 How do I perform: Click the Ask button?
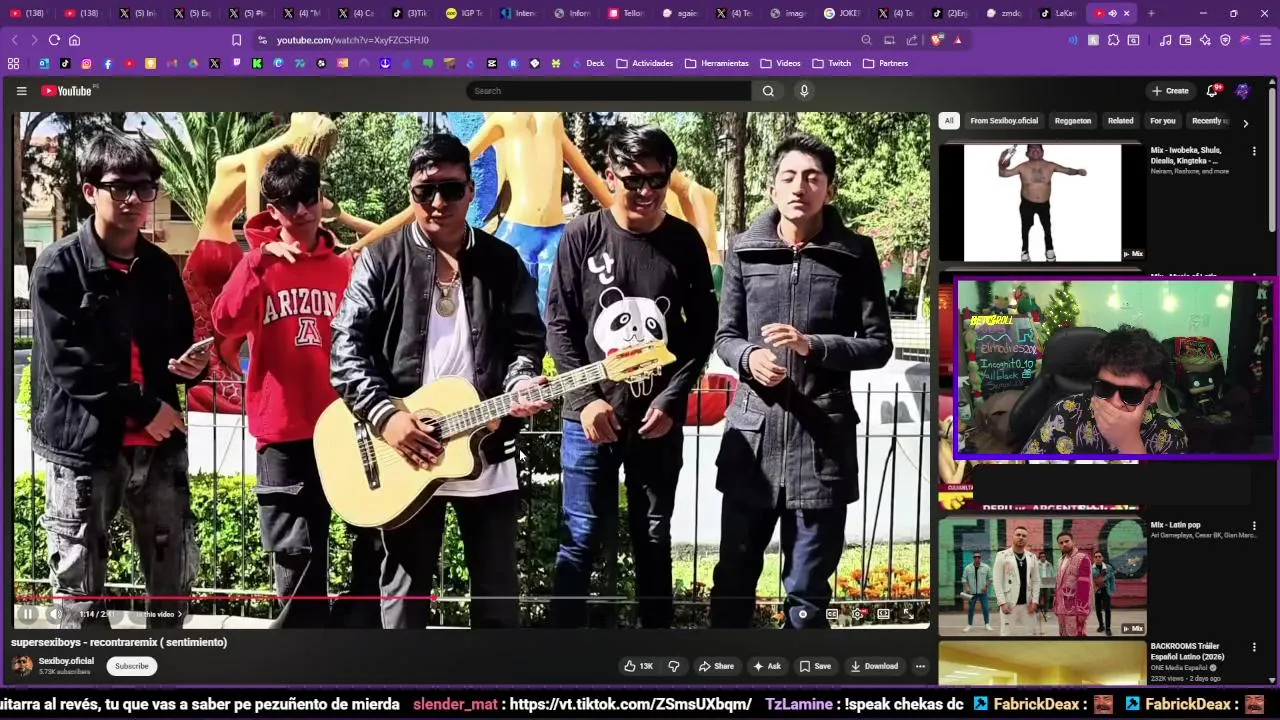(x=767, y=666)
